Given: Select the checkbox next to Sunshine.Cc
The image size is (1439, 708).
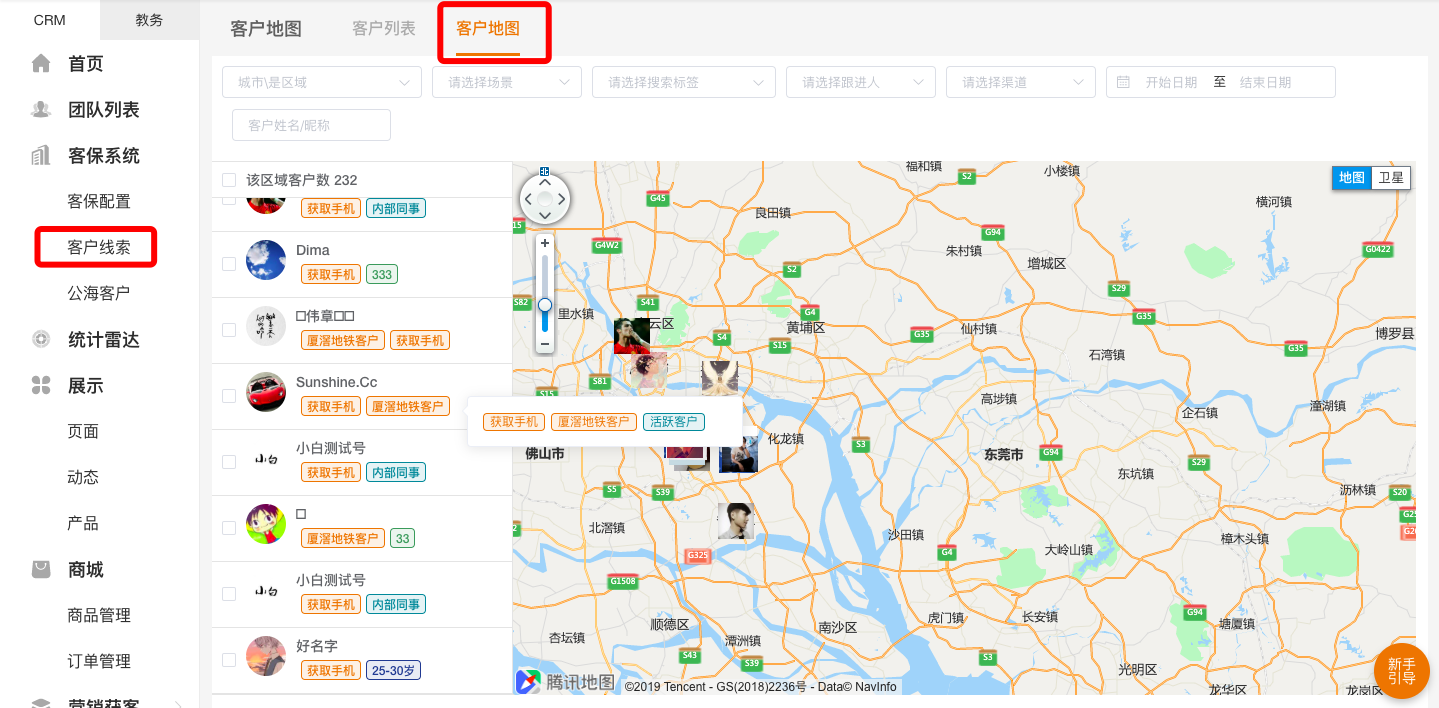Looking at the screenshot, I should click(229, 396).
